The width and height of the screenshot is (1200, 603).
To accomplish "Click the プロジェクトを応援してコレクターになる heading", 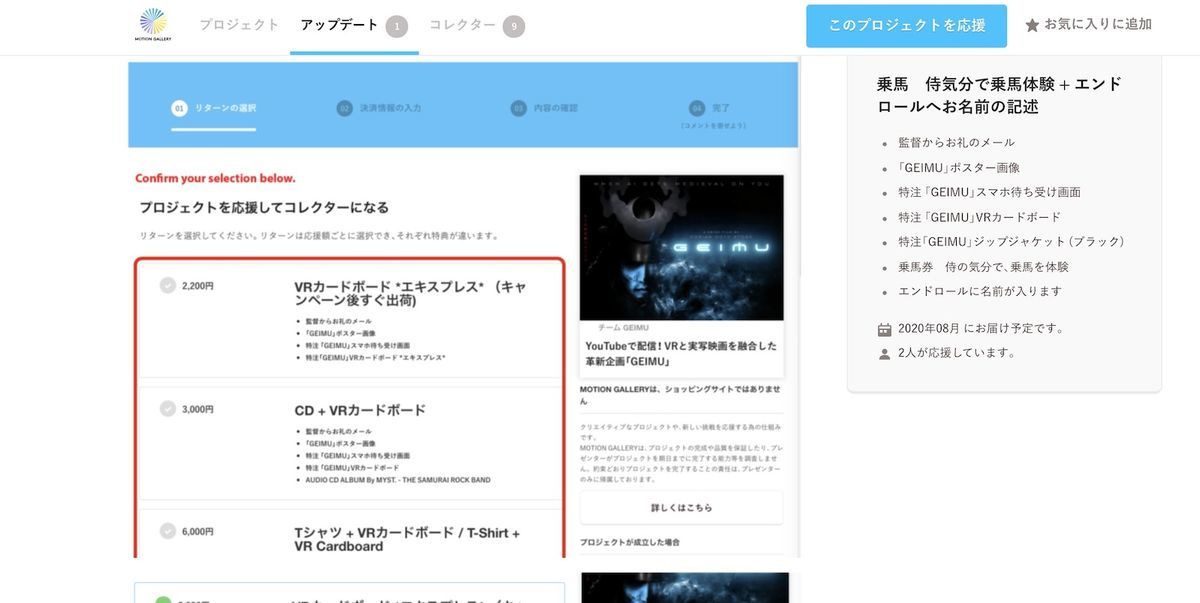I will pos(264,207).
